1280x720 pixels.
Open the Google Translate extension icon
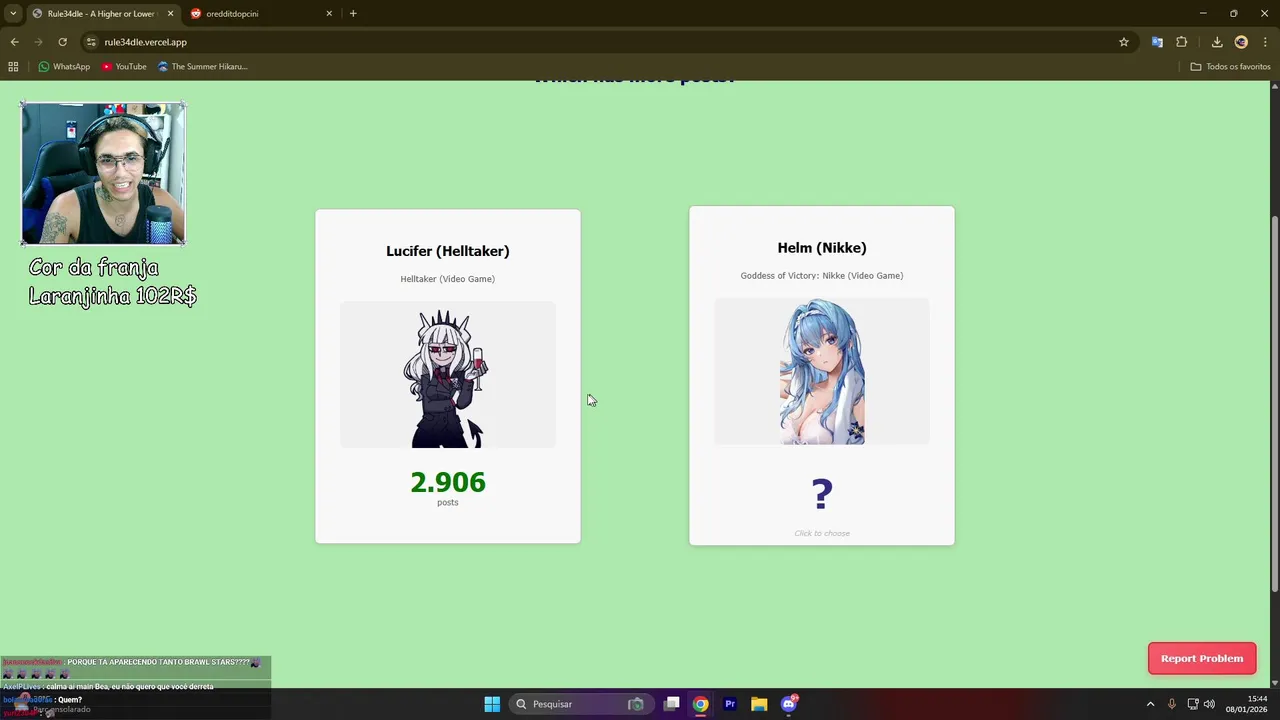(x=1157, y=42)
